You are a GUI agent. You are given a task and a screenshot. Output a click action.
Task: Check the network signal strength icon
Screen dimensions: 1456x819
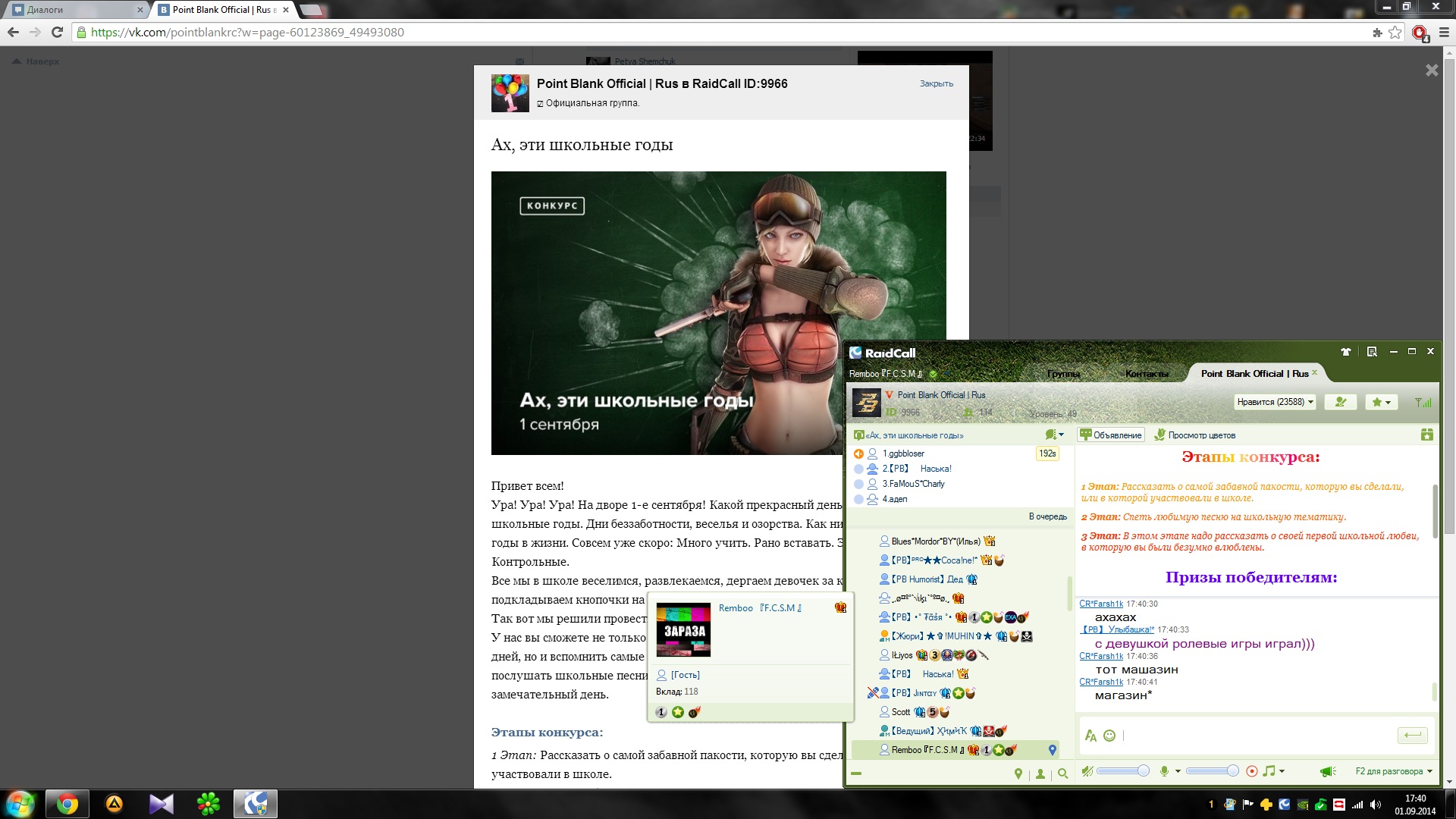[x=1423, y=403]
